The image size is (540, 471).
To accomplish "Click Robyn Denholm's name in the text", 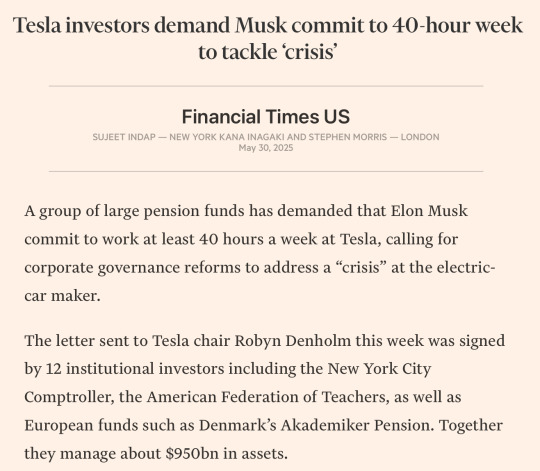I will (293, 341).
